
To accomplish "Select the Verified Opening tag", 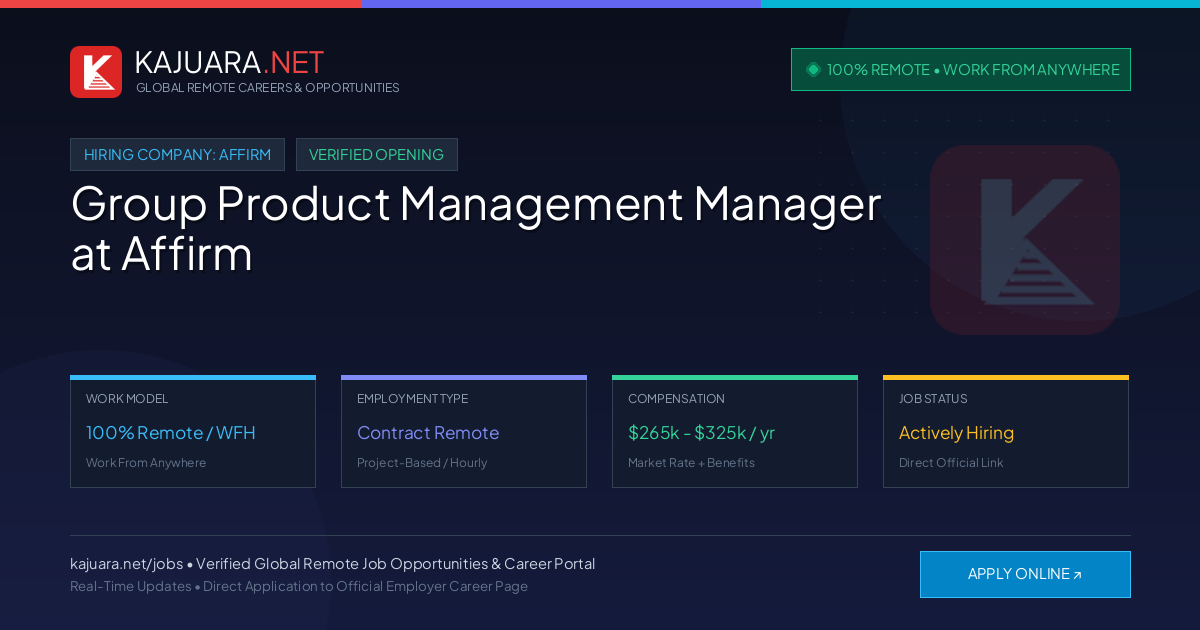I will 376,154.
